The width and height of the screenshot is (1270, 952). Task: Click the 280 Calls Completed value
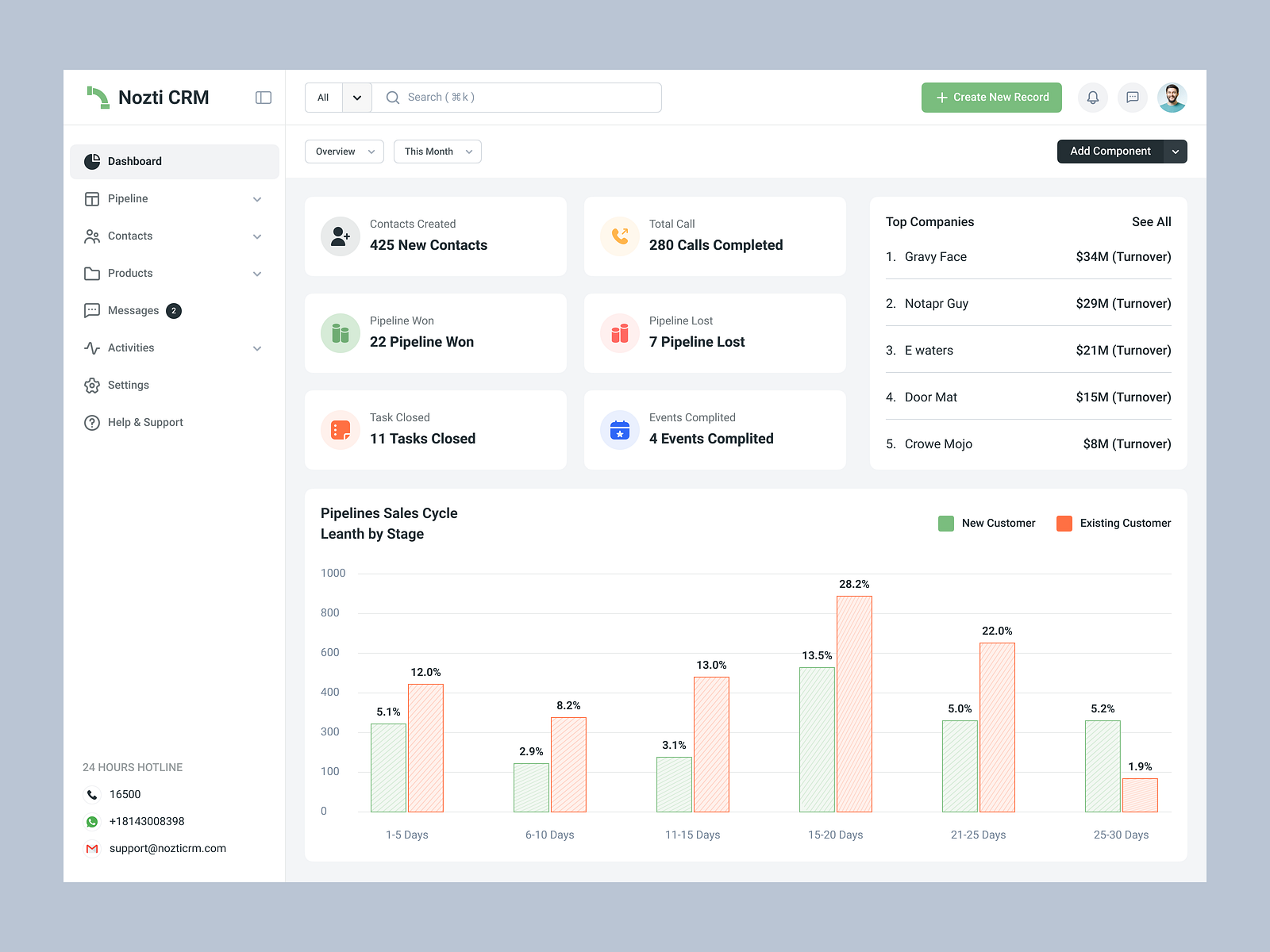pos(716,246)
